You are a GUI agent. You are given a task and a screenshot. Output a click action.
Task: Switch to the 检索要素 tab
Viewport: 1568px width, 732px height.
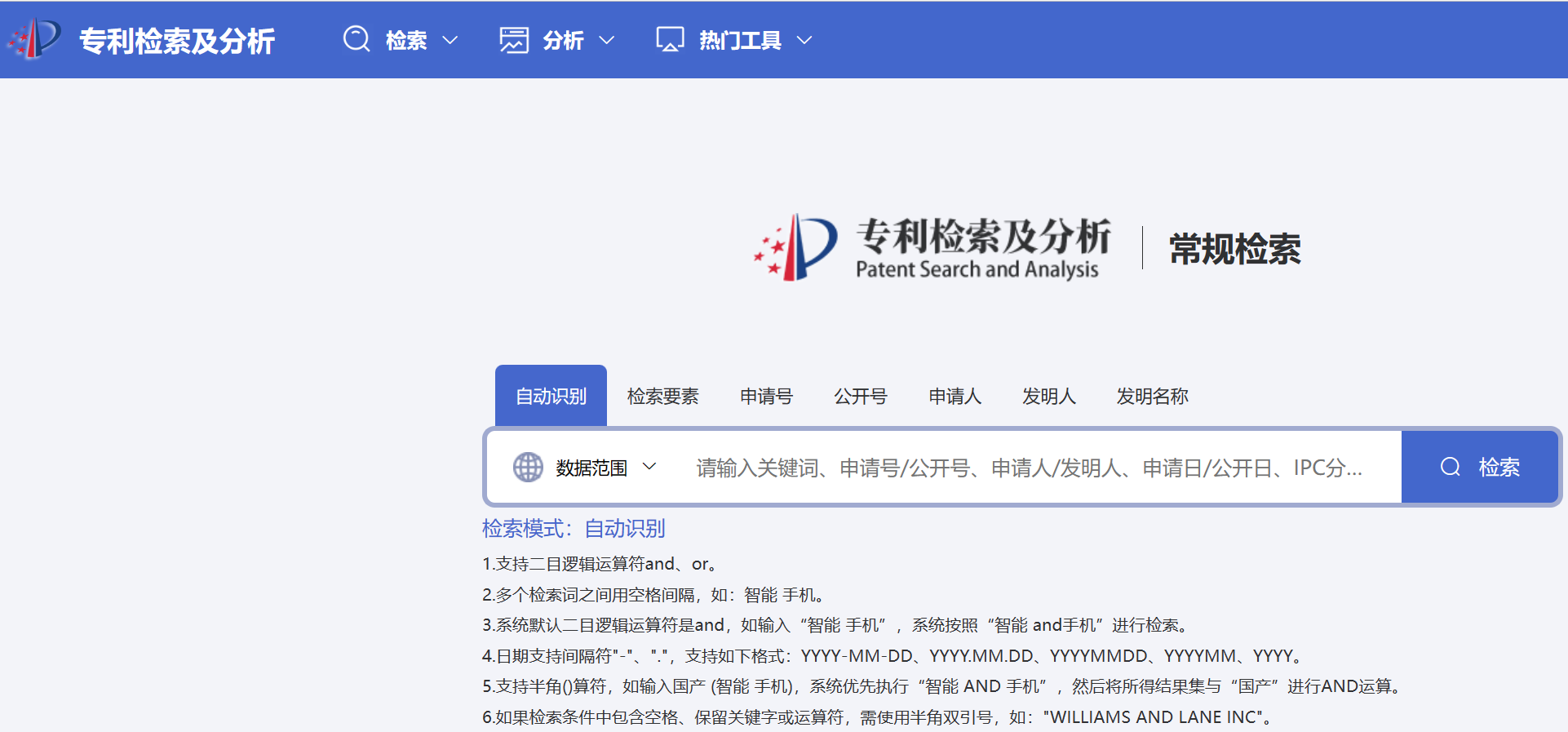662,397
